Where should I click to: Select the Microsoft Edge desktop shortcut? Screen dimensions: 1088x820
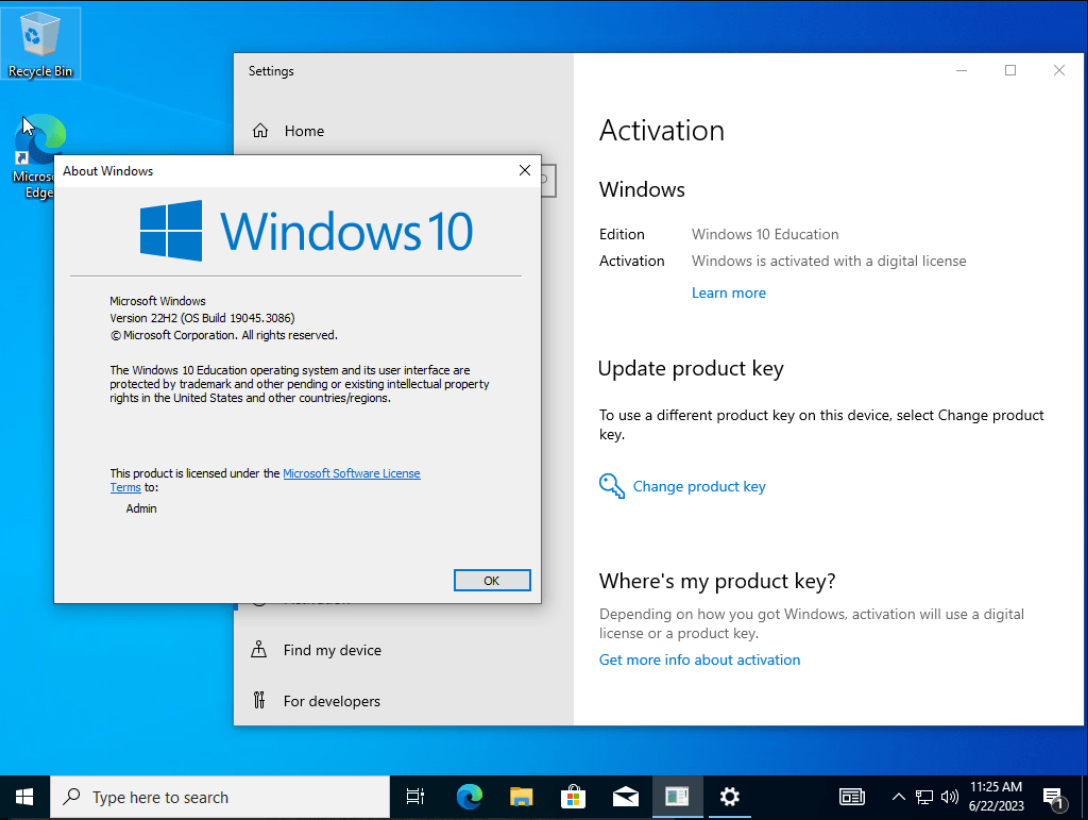pos(38,157)
